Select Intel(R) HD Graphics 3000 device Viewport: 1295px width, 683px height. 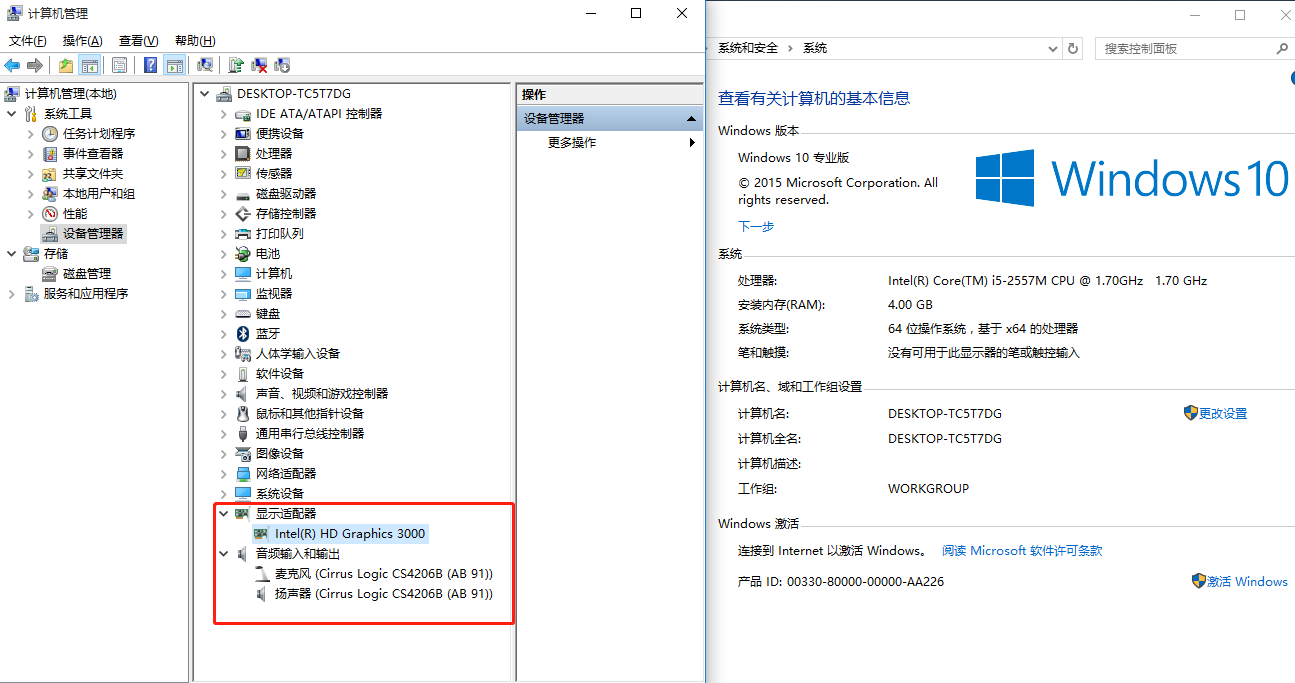pyautogui.click(x=350, y=533)
